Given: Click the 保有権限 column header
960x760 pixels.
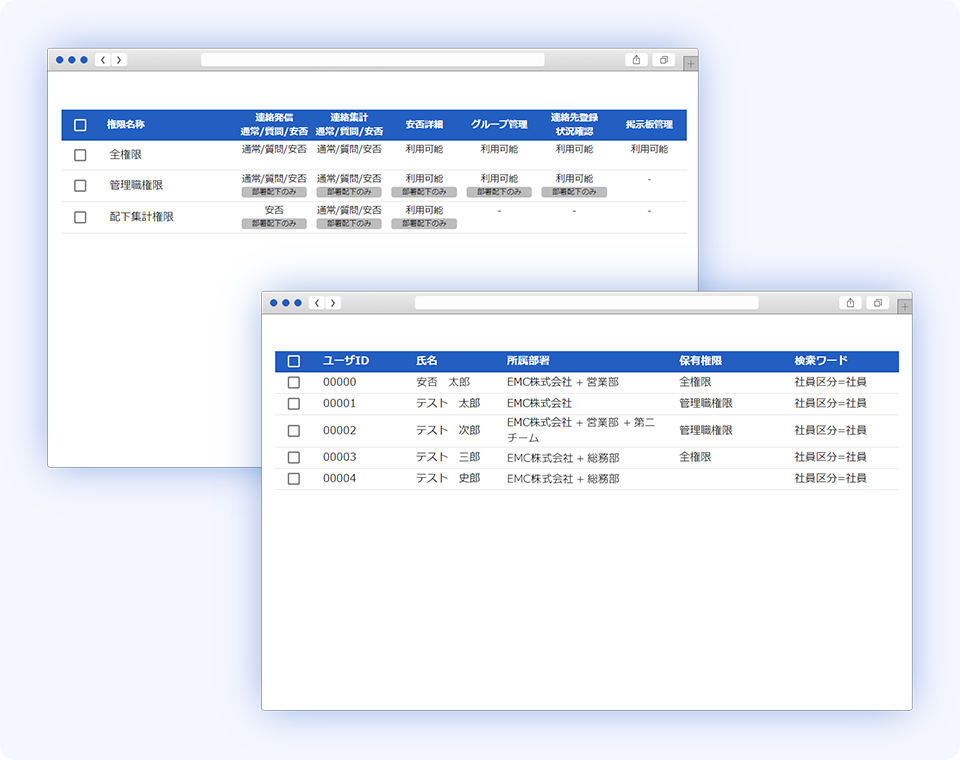Looking at the screenshot, I should tap(700, 361).
